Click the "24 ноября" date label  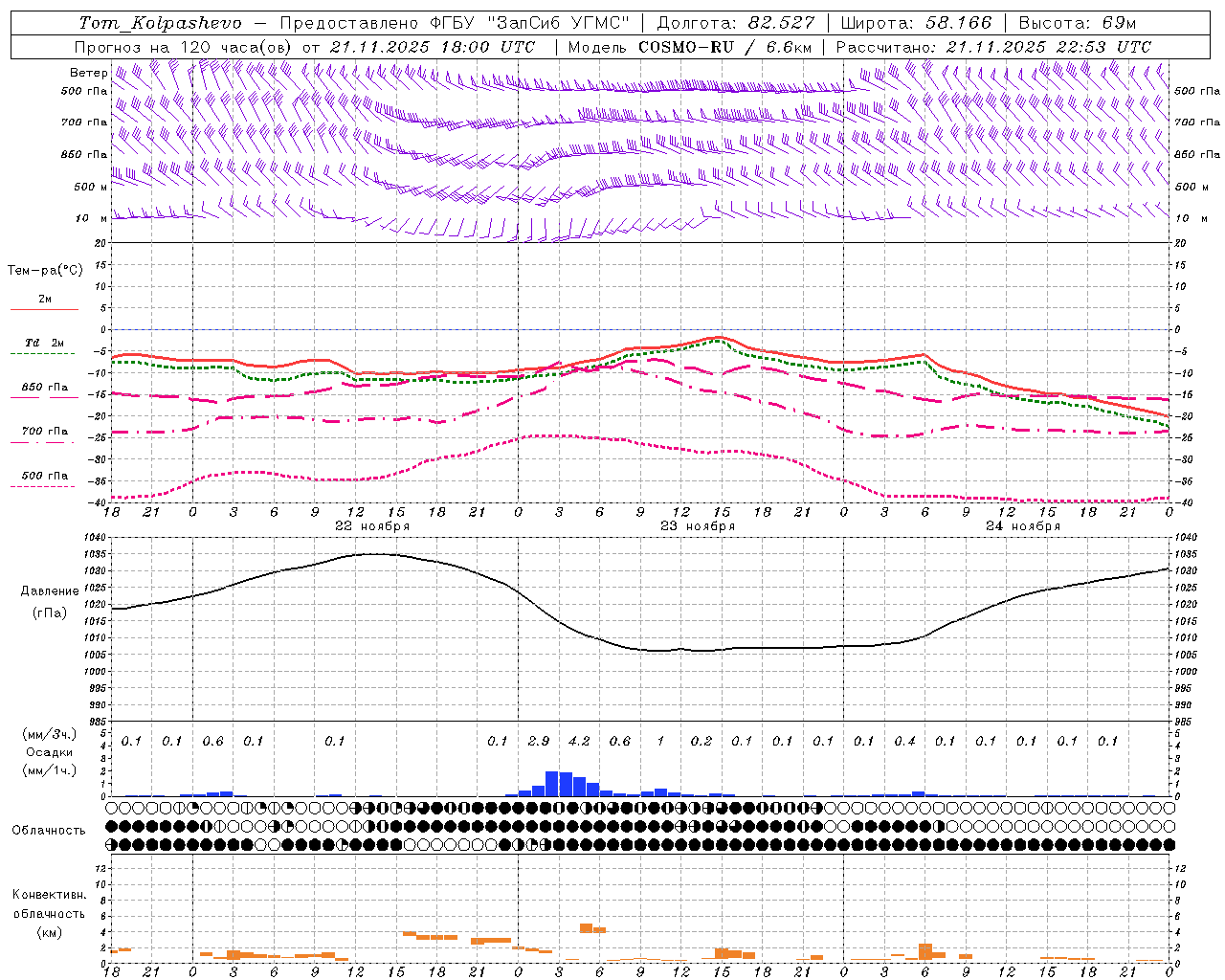click(x=1023, y=526)
